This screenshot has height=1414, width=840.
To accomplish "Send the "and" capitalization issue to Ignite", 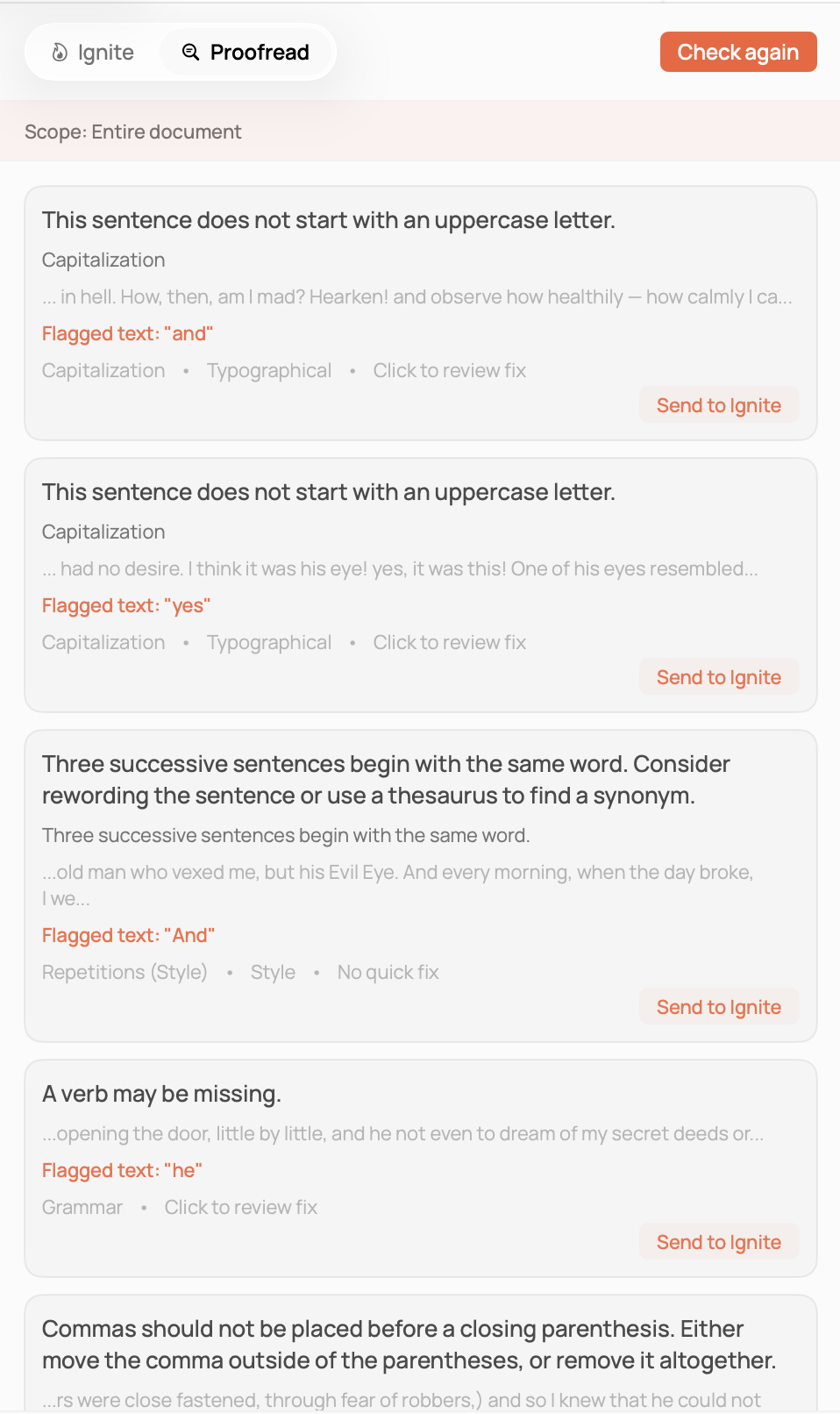I will (718, 404).
